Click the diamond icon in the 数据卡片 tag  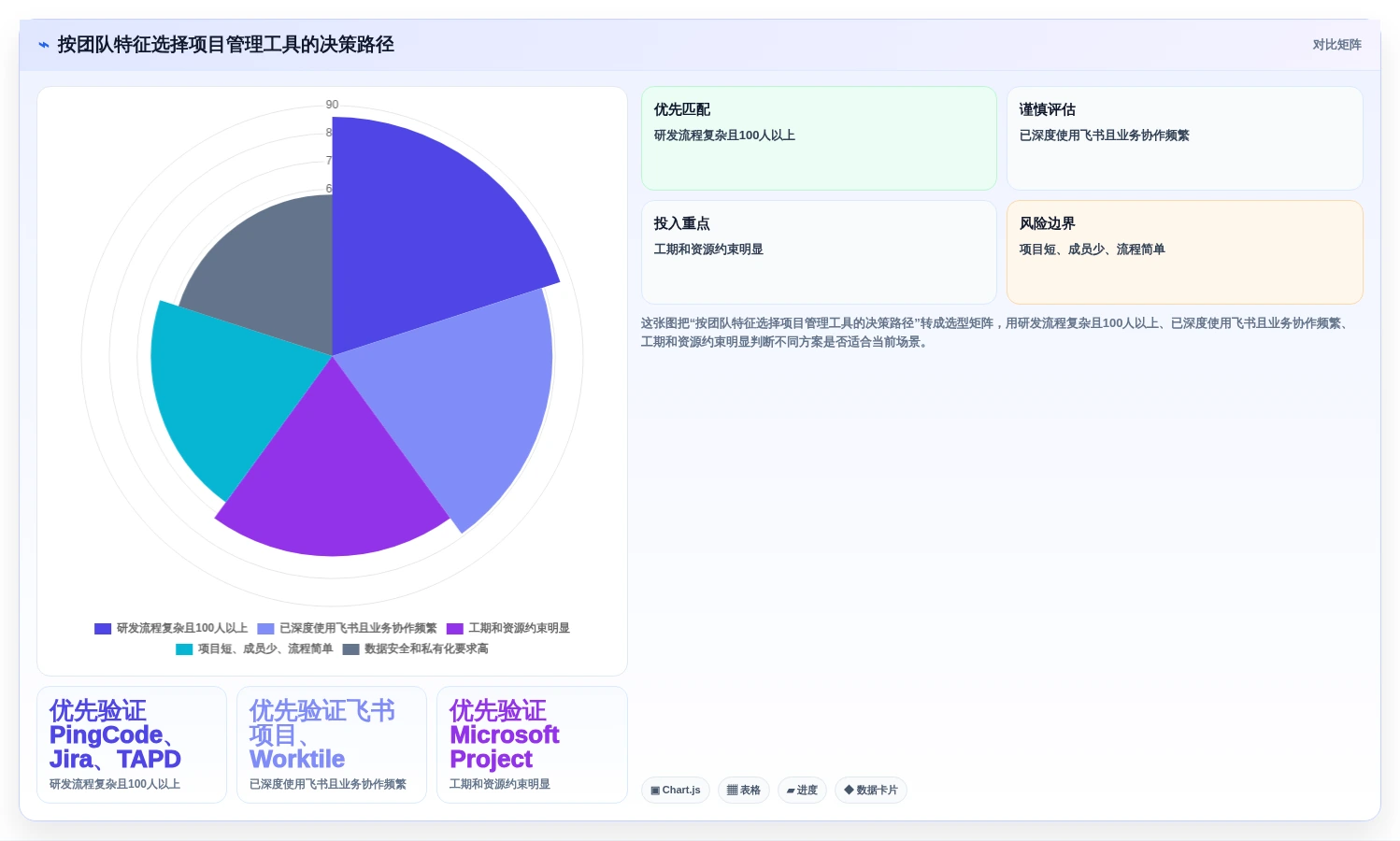849,791
